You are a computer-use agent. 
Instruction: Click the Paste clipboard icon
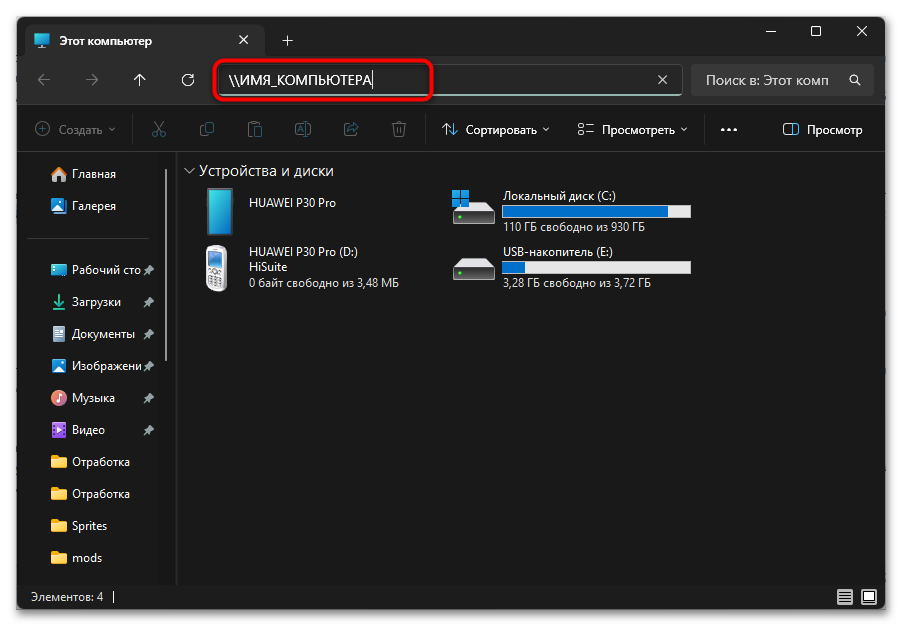pyautogui.click(x=255, y=129)
